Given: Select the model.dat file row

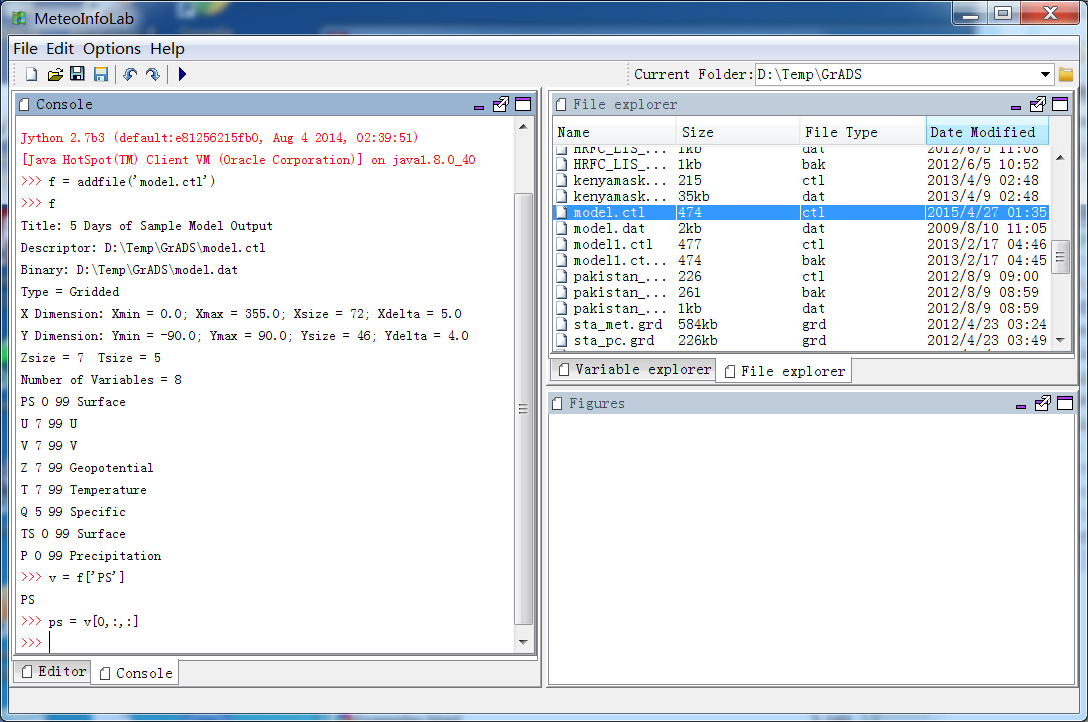Looking at the screenshot, I should pyautogui.click(x=801, y=228).
